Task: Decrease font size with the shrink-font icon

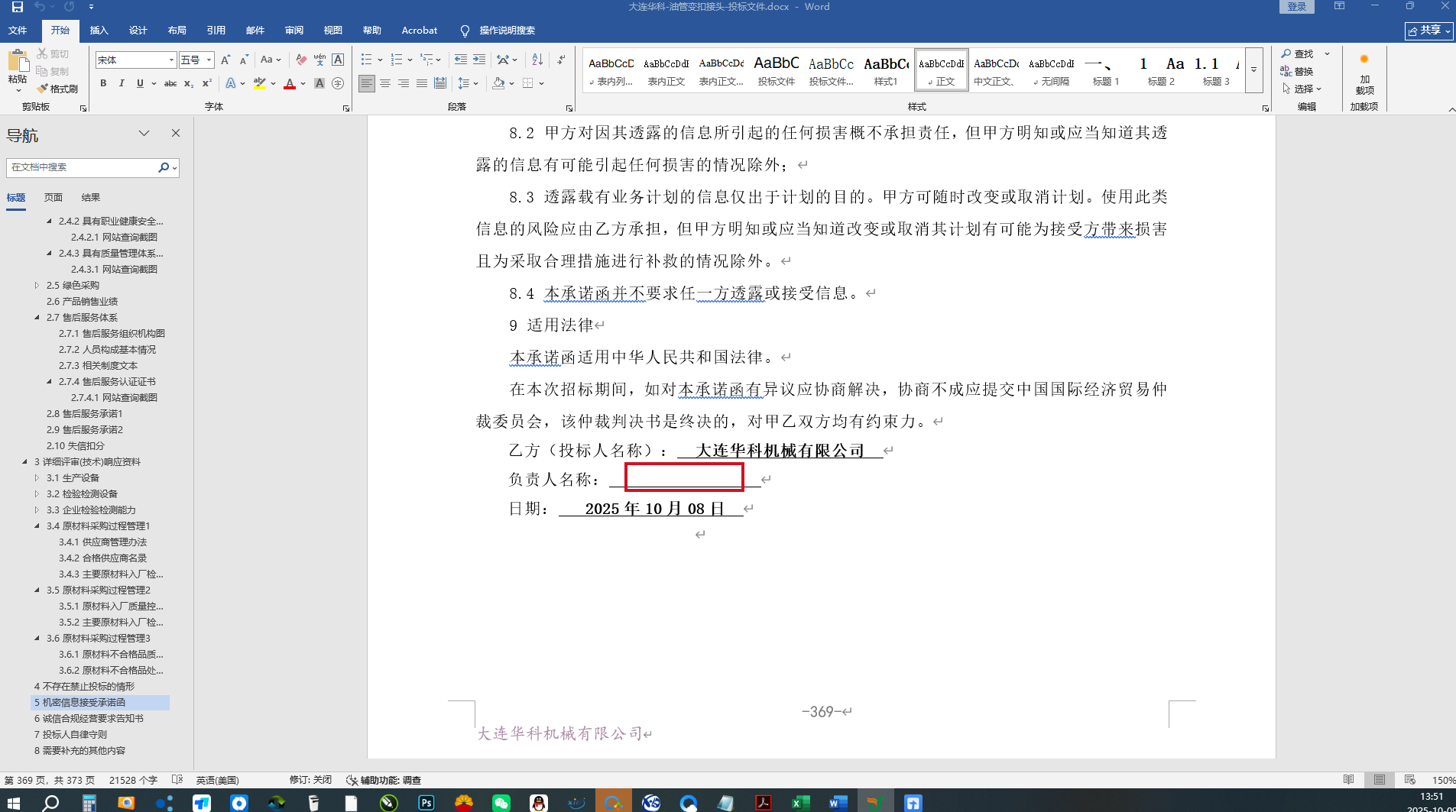Action: tap(244, 60)
